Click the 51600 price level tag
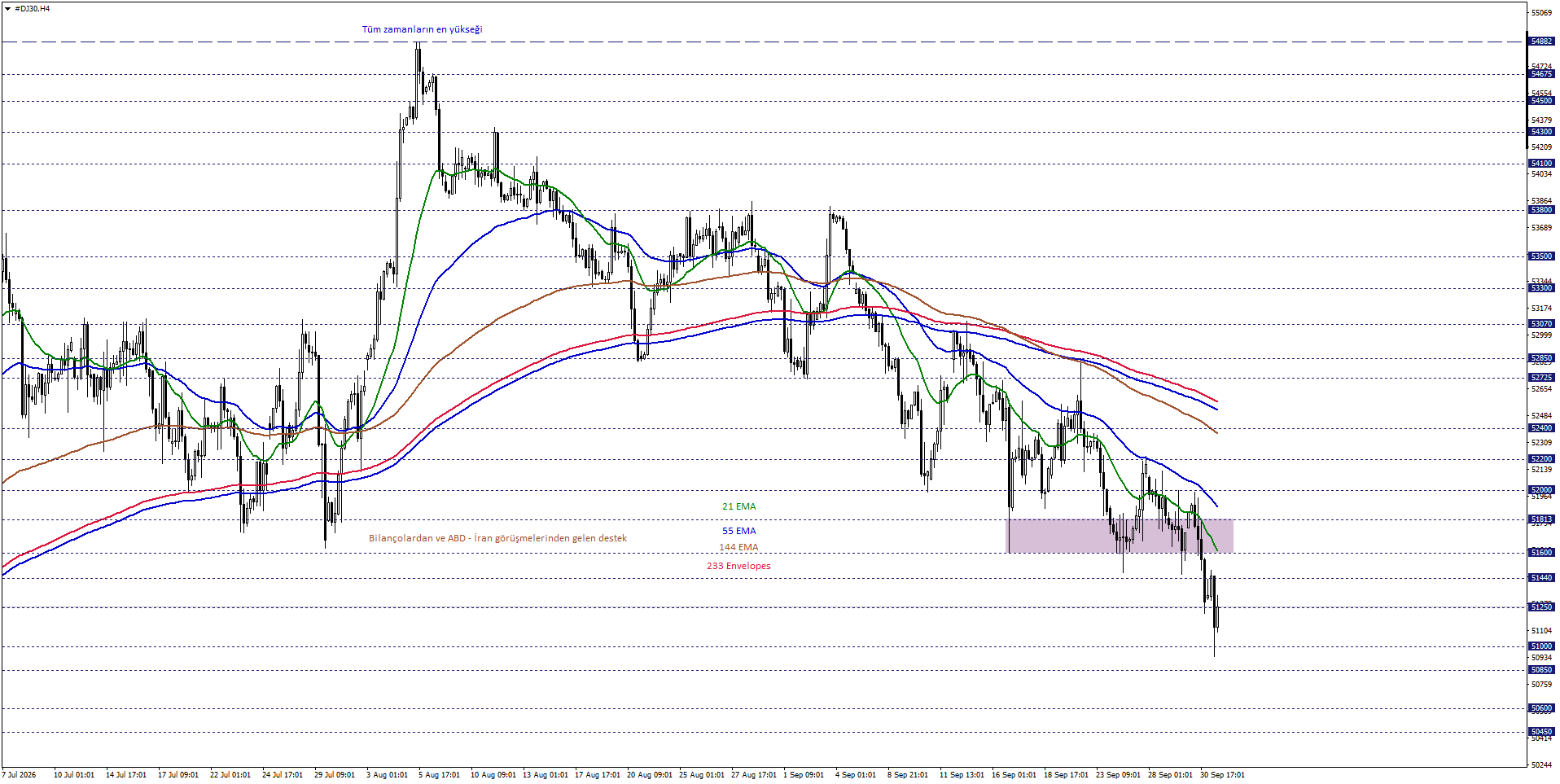 1541,553
